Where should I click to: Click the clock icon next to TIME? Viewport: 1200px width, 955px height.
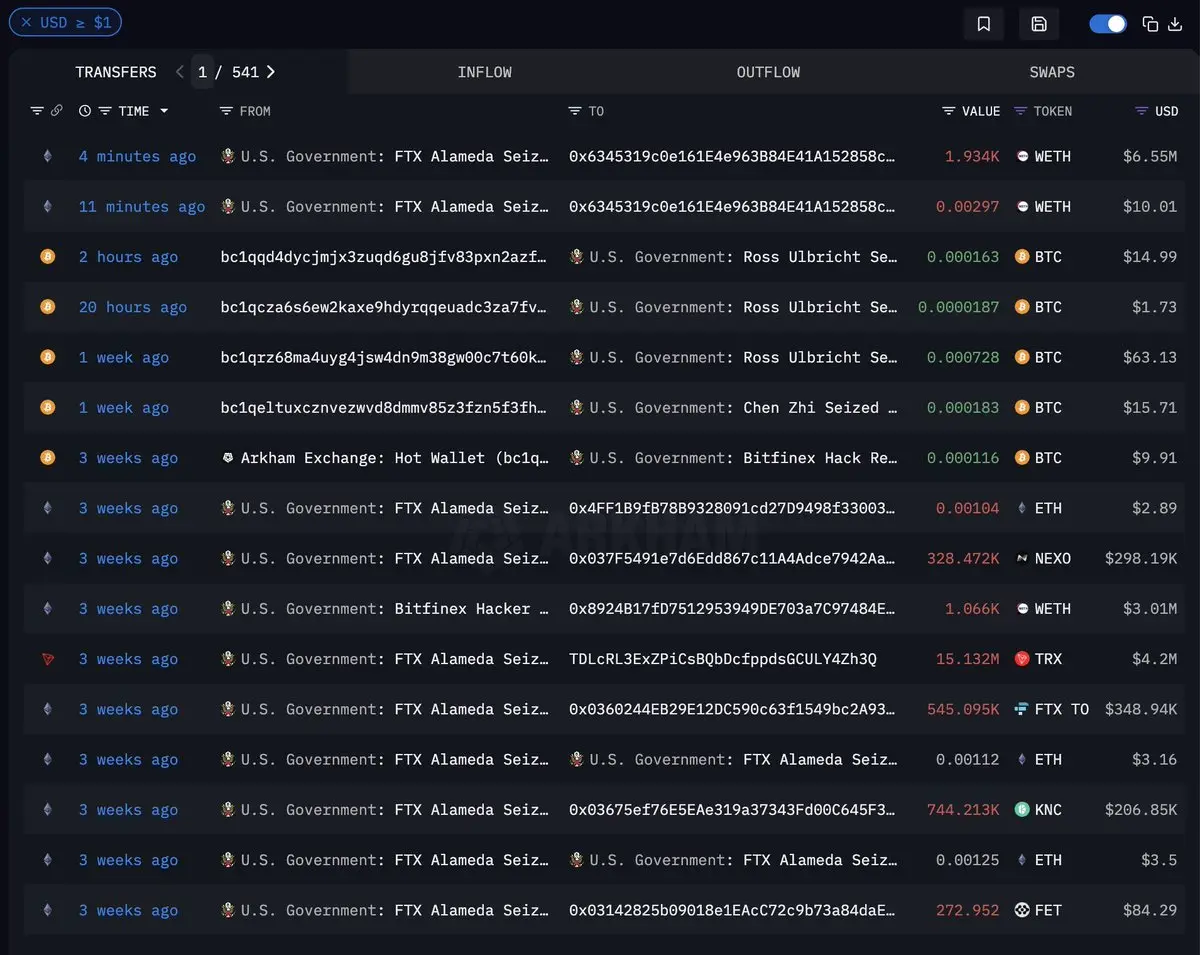[85, 111]
